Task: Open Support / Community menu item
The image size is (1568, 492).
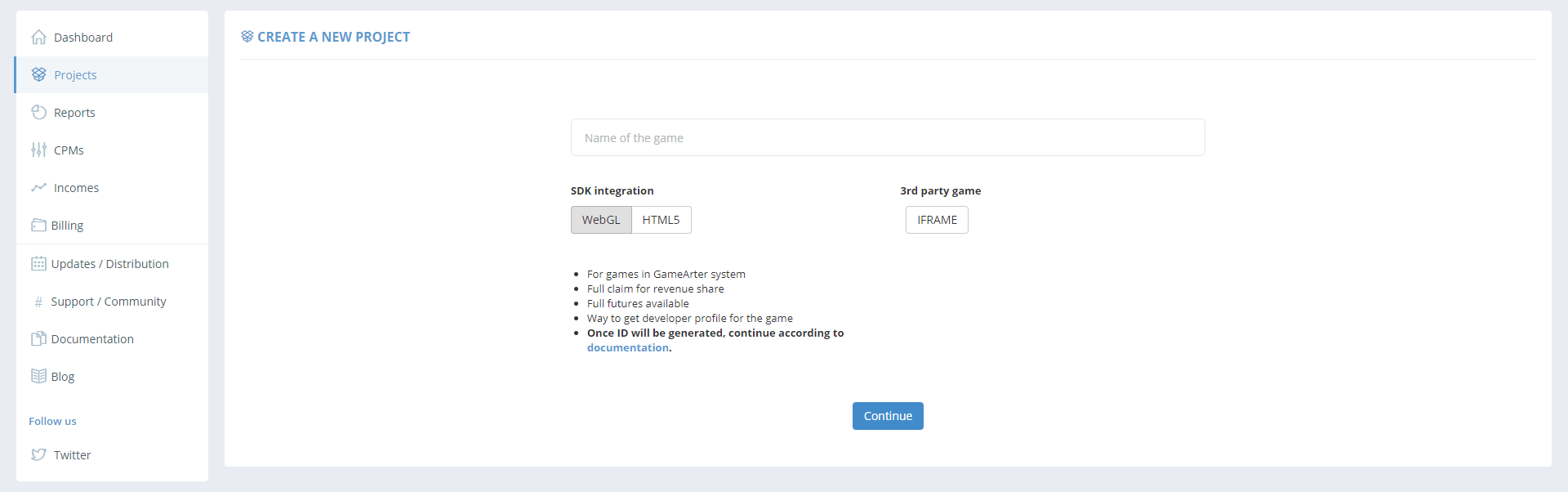Action: [x=109, y=302]
